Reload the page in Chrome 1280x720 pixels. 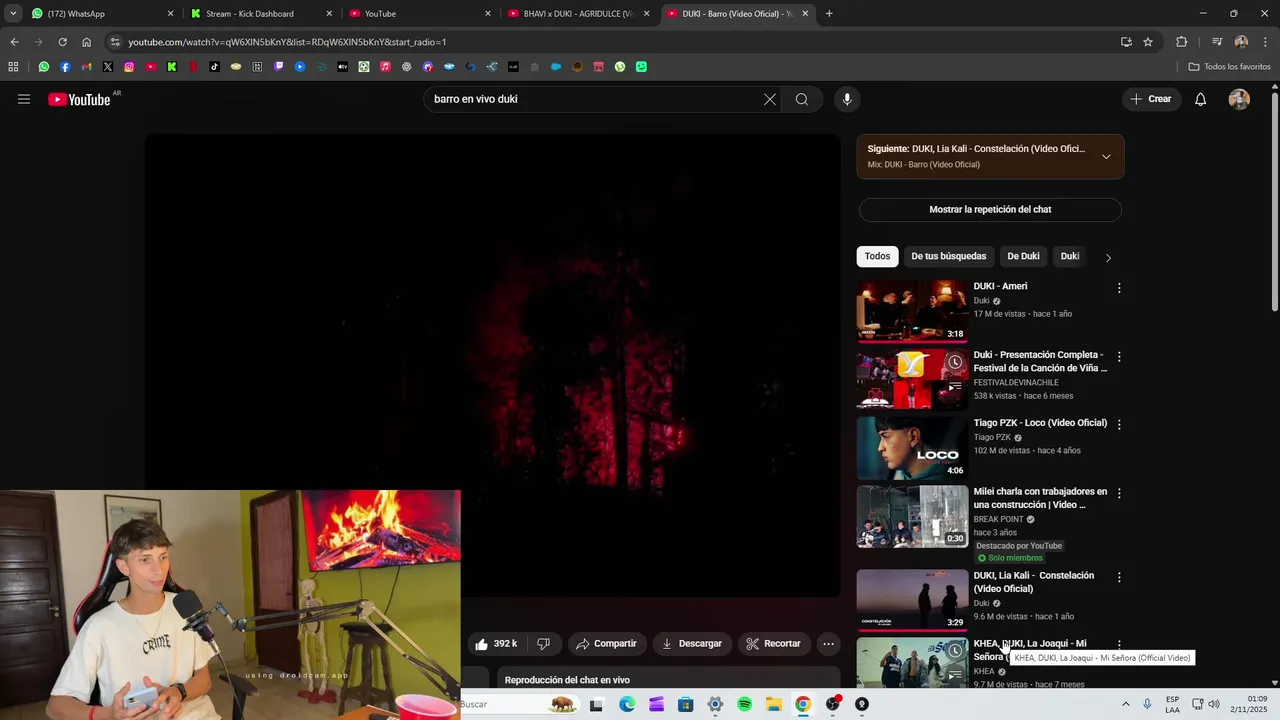pyautogui.click(x=62, y=42)
